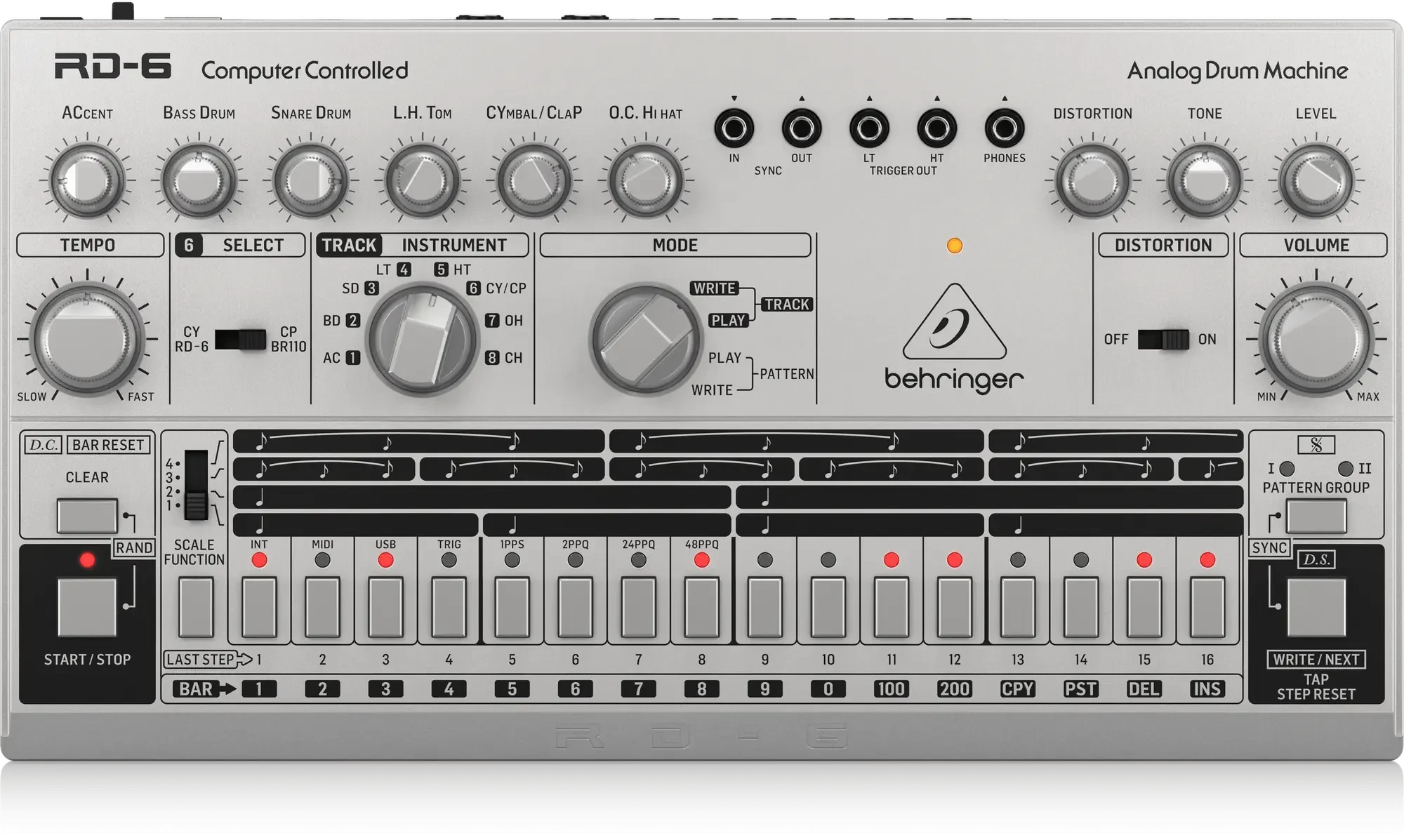Screen dimensions: 1404x840
Task: Select the O.C. Hi Hat knob
Action: pyautogui.click(x=644, y=180)
